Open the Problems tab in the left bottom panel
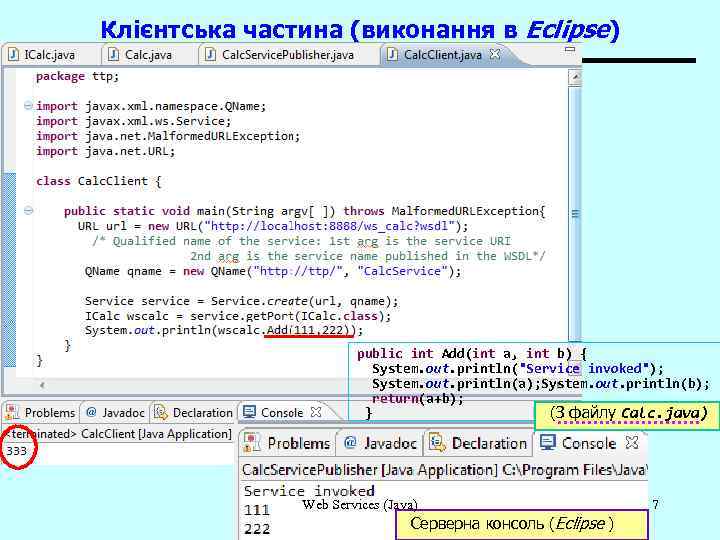Image resolution: width=720 pixels, height=540 pixels. (40, 412)
